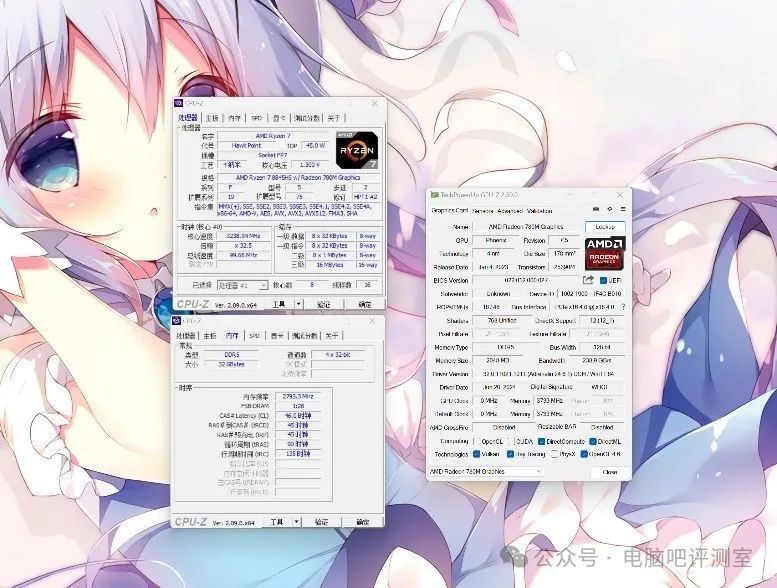Open the 处理器 #1 selection dropdown
The height and width of the screenshot is (588, 777).
[243, 285]
